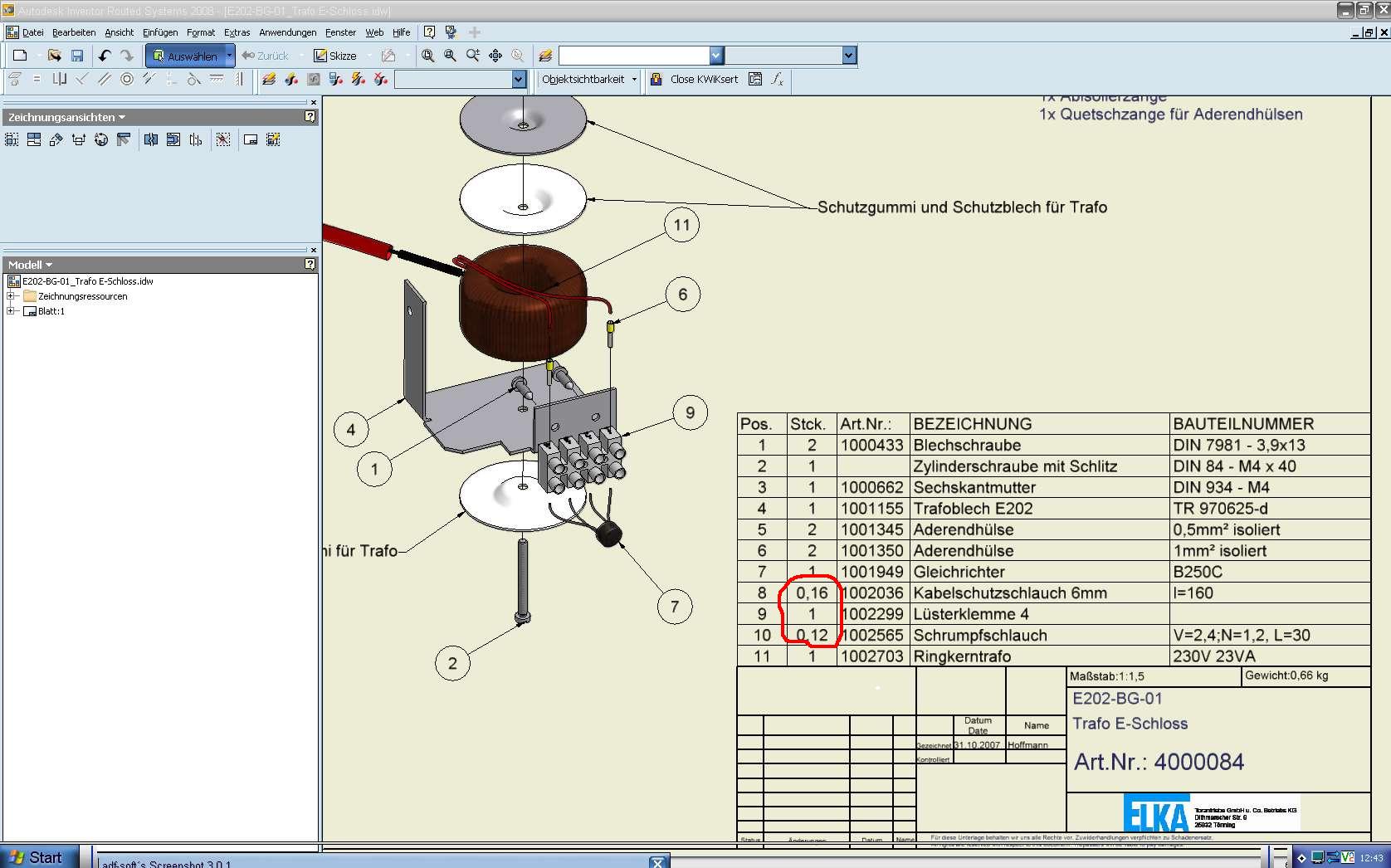Image resolution: width=1391 pixels, height=868 pixels.
Task: Select the E202-BG-01_Trafo E-Schloss.idw tree item
Action: click(x=87, y=281)
